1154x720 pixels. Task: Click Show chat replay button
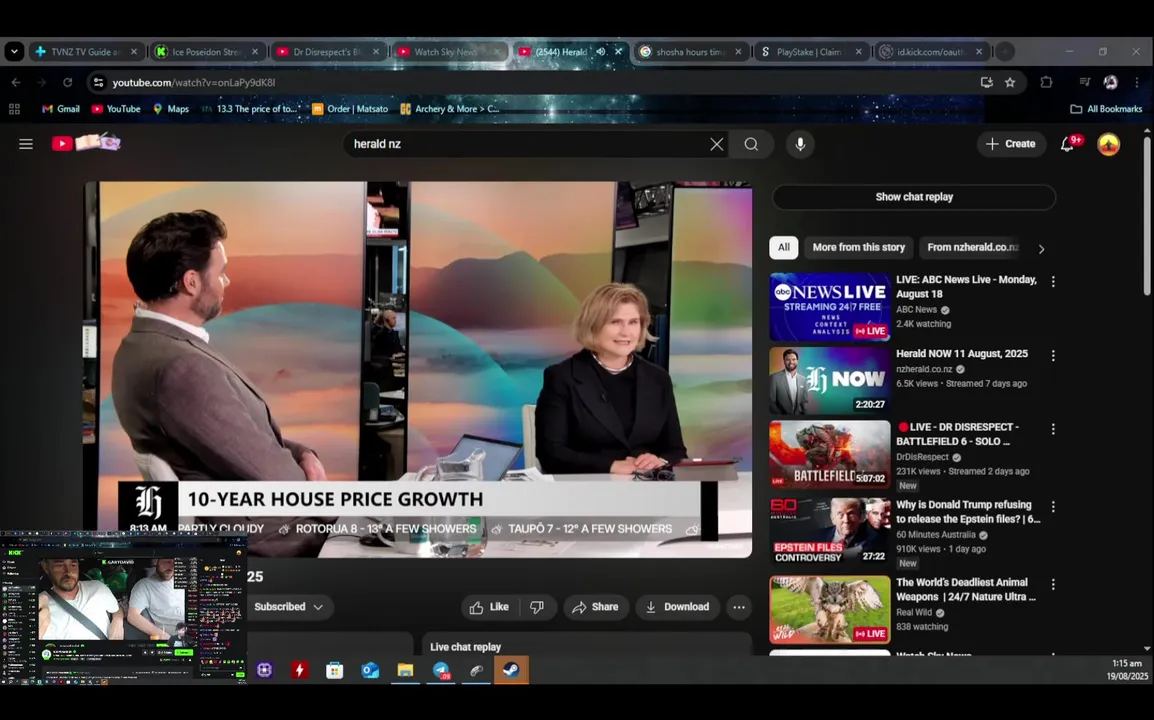[914, 197]
